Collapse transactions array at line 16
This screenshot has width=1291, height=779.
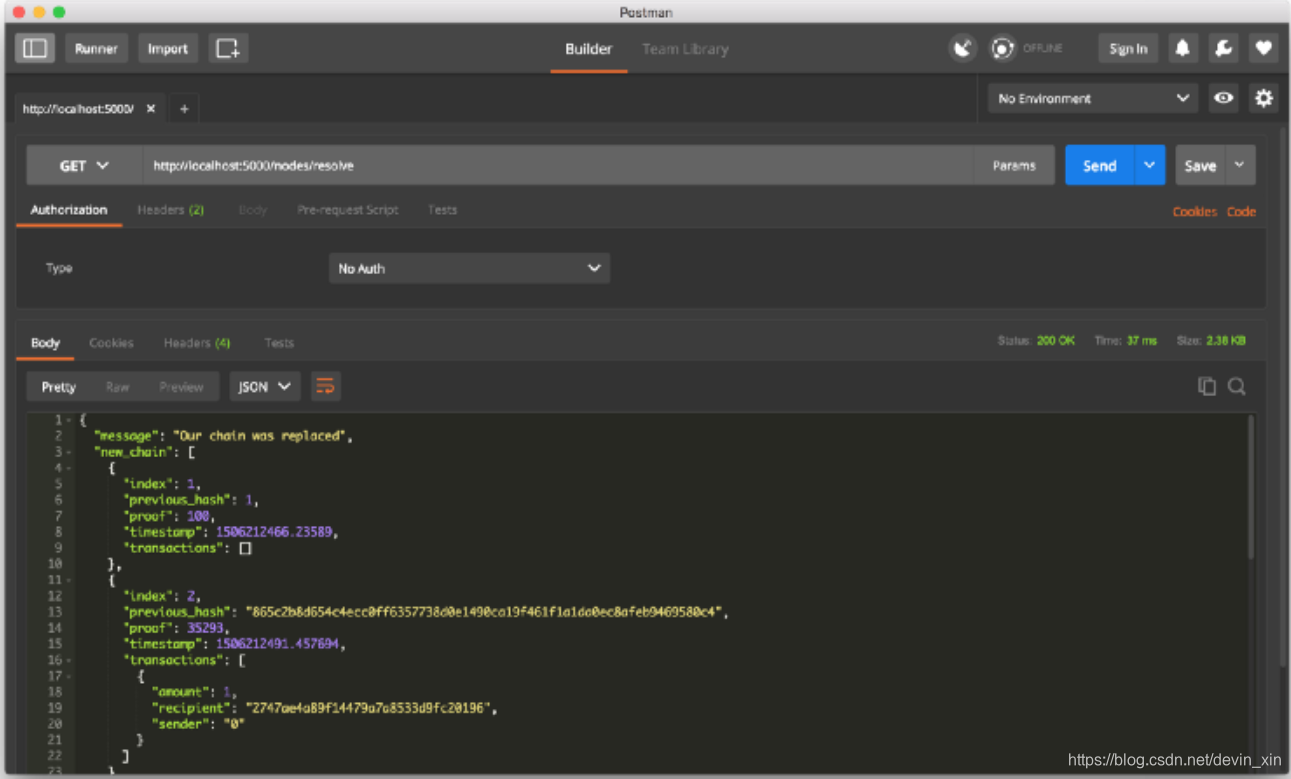pos(69,660)
